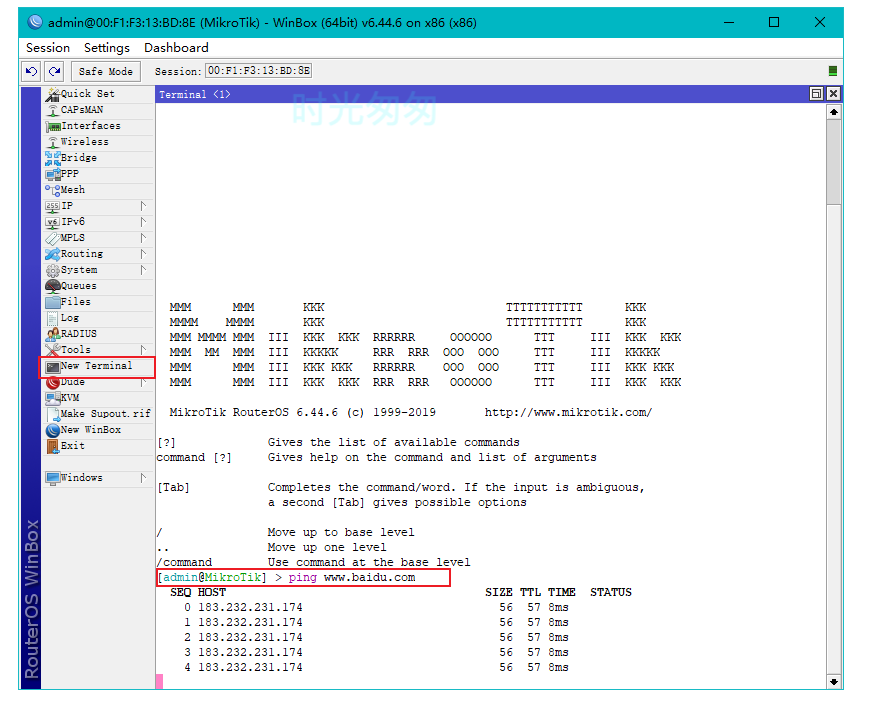This screenshot has height=714, width=872.
Task: Expand the Windows submenu arrow
Action: tap(143, 478)
